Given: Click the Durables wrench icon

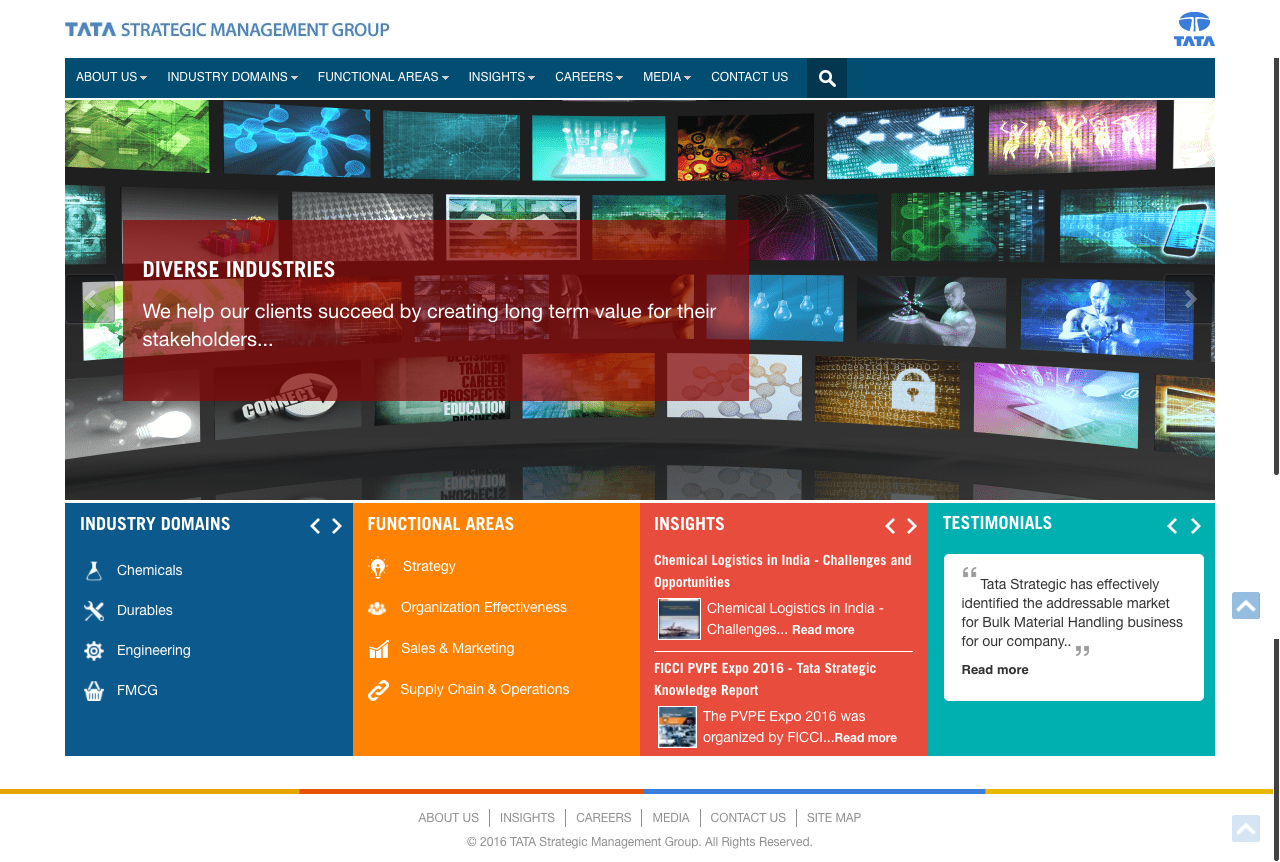Looking at the screenshot, I should click(94, 611).
